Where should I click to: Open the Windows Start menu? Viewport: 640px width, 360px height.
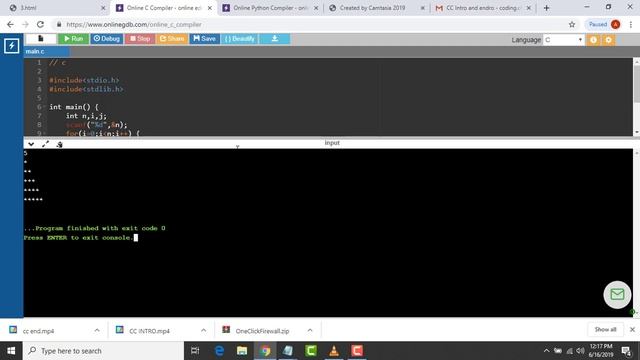click(x=11, y=351)
